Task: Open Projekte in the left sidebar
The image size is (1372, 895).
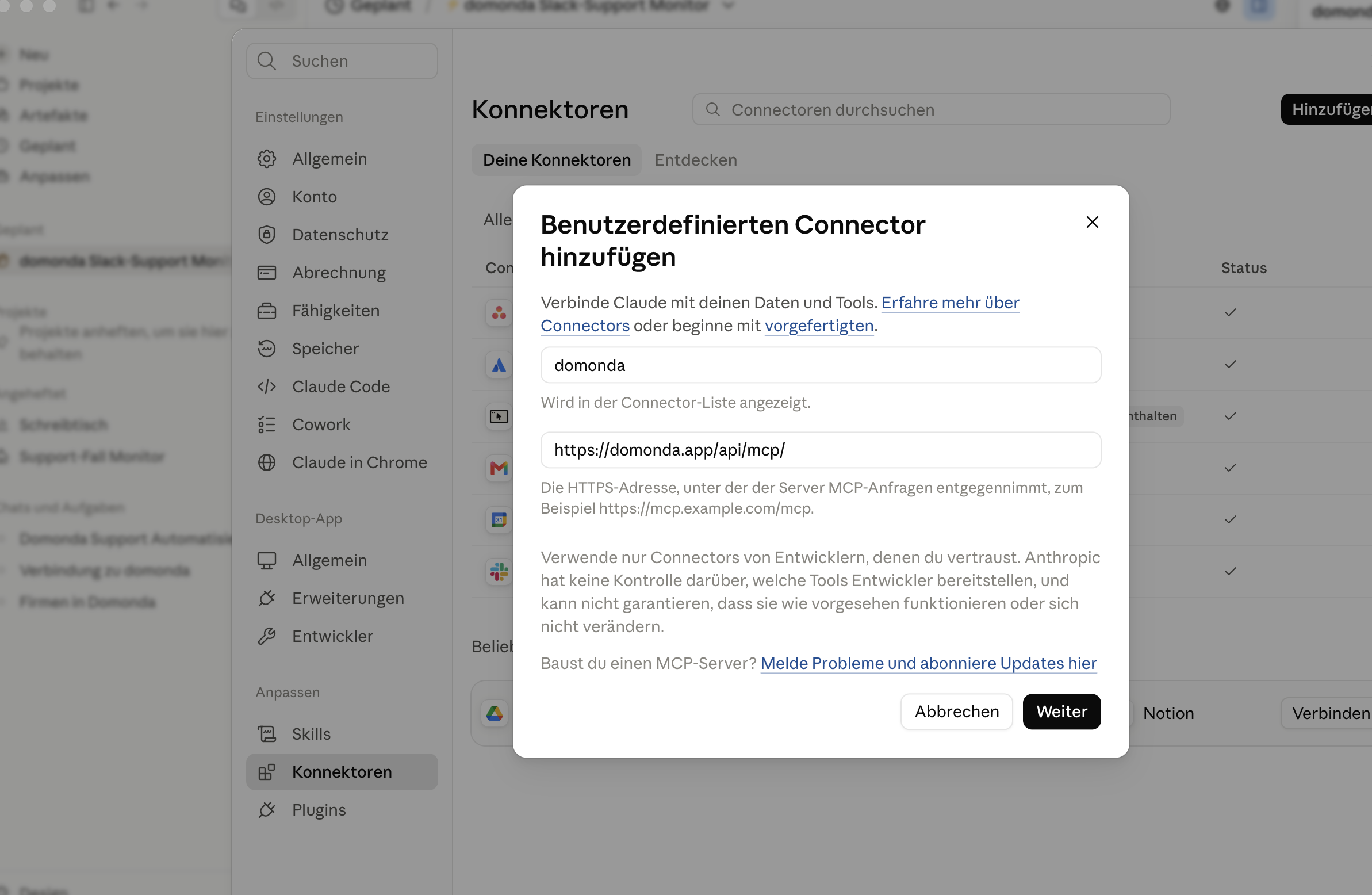Action: (x=49, y=85)
